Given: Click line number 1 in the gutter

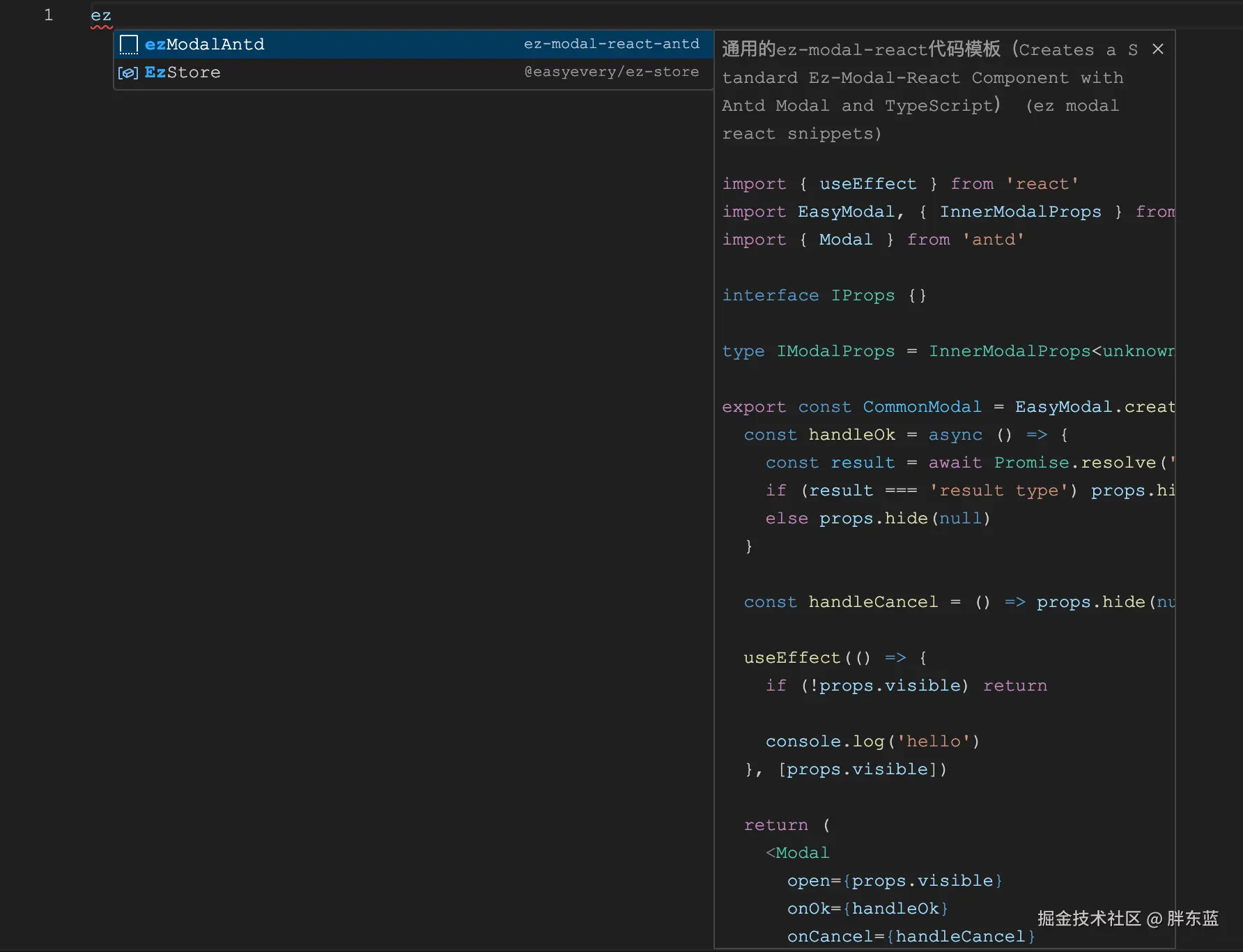Looking at the screenshot, I should [x=48, y=15].
